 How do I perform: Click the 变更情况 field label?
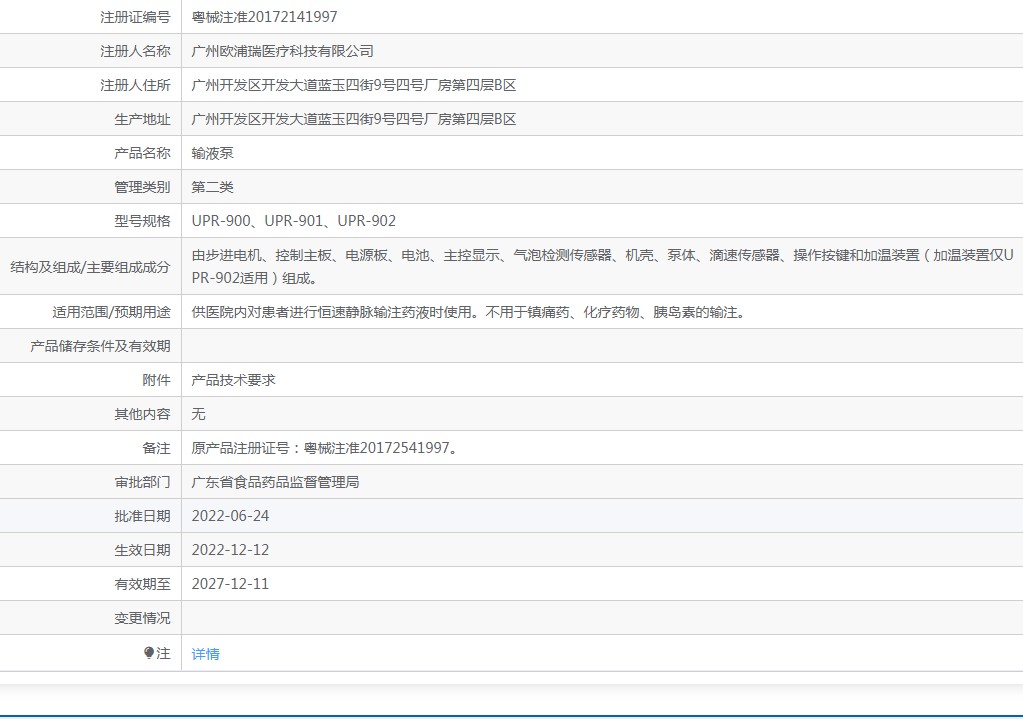[x=142, y=618]
